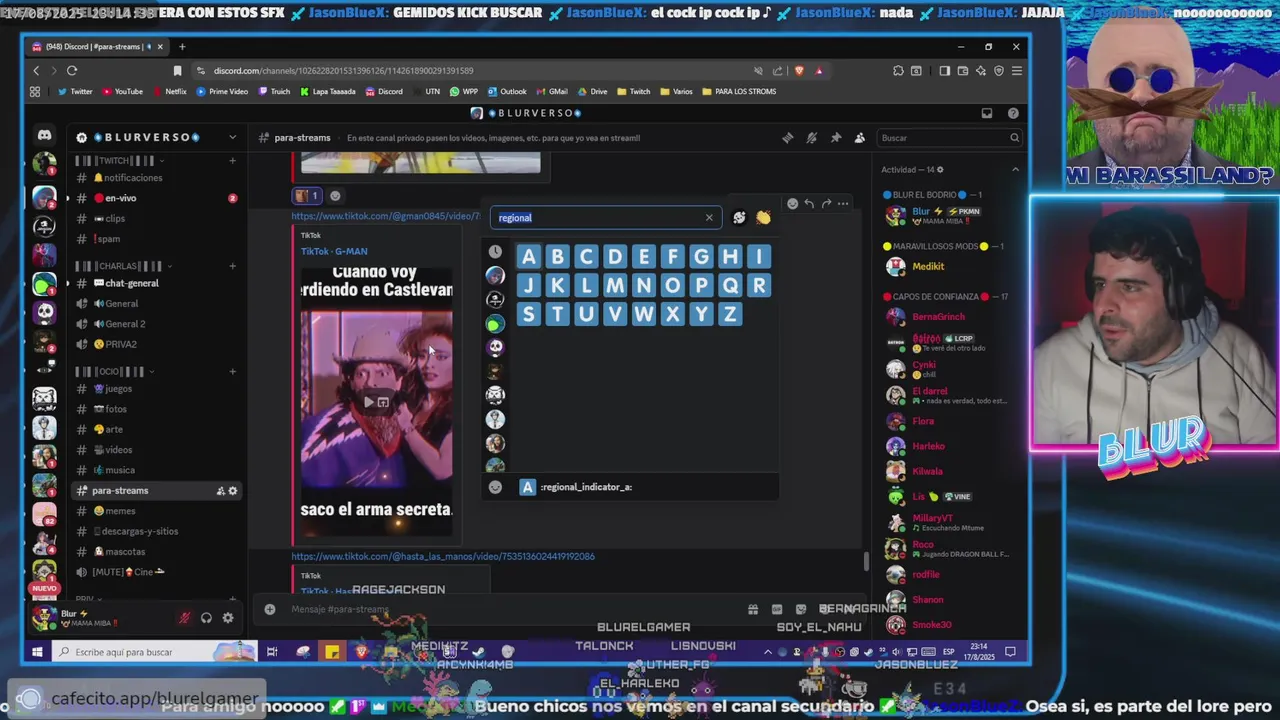Open the Discord inbox icon
The image size is (1280, 720).
pyautogui.click(x=987, y=113)
